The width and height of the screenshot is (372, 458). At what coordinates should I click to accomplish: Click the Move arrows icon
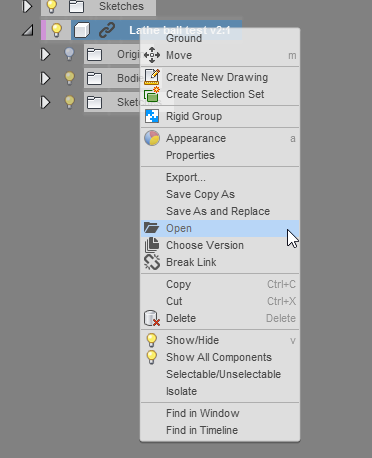tap(152, 55)
